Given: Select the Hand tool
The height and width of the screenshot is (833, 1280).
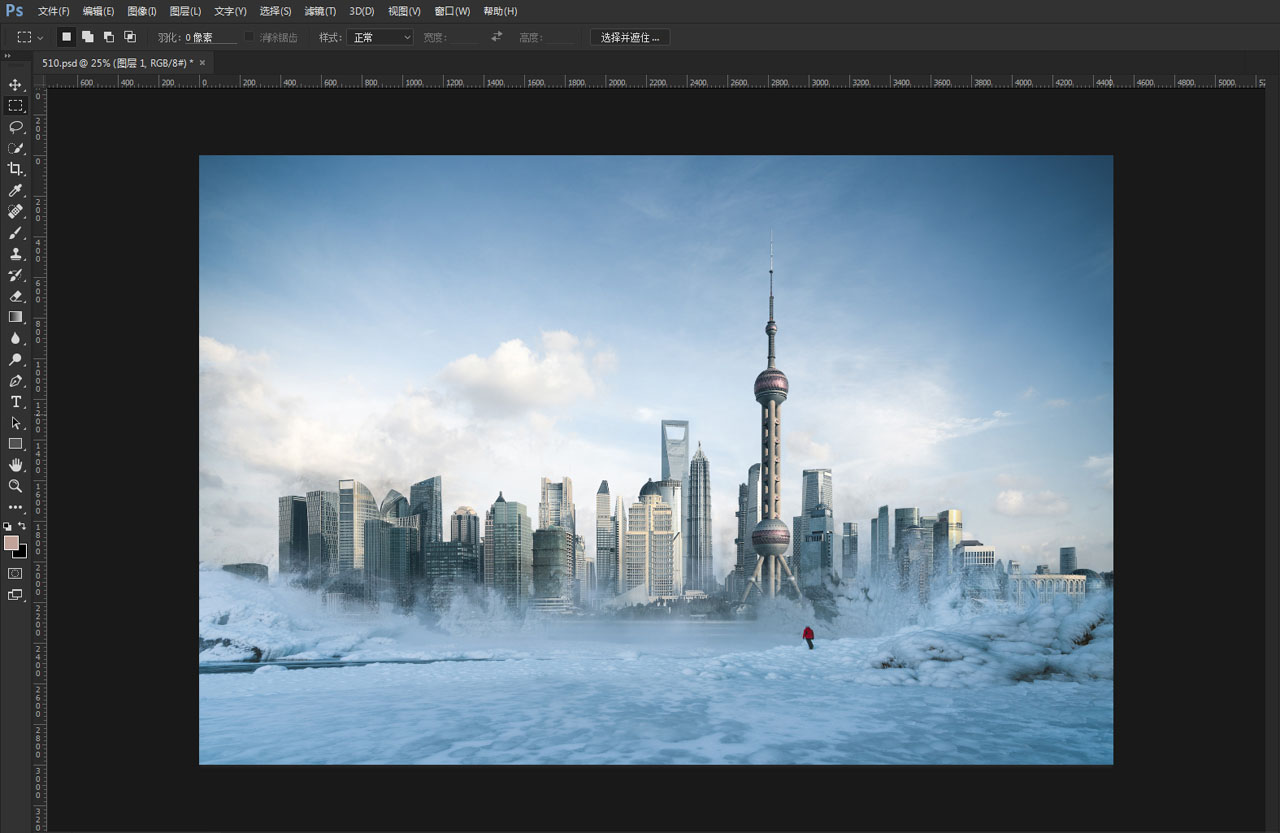Looking at the screenshot, I should [x=15, y=465].
